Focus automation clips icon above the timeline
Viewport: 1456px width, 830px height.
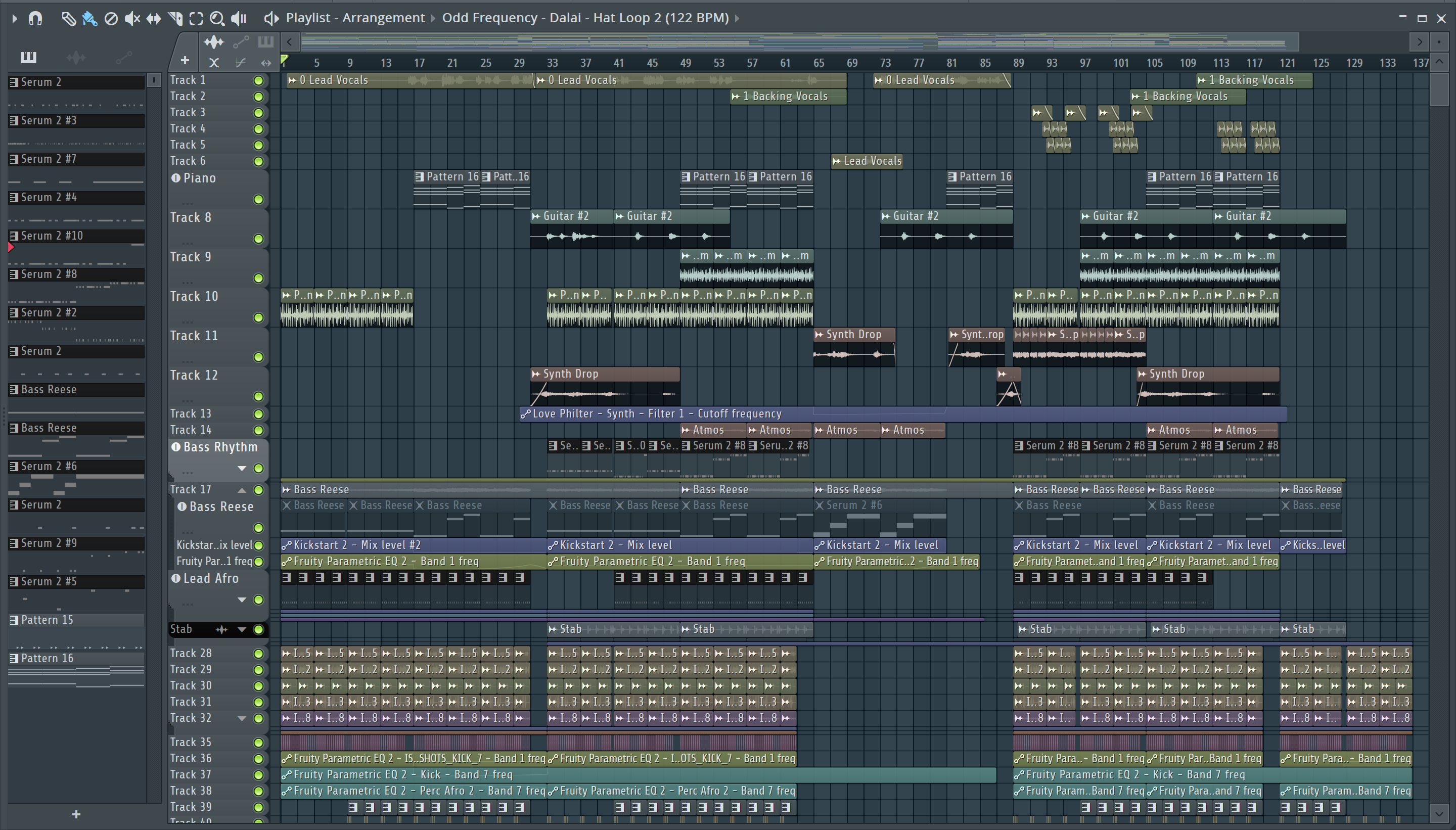tap(241, 41)
